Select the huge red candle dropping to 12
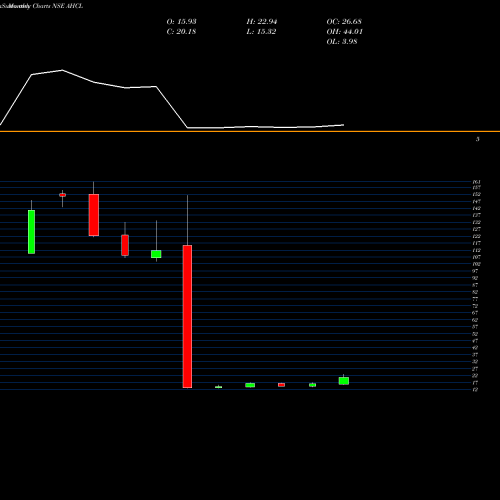500x500 pixels. (187, 316)
